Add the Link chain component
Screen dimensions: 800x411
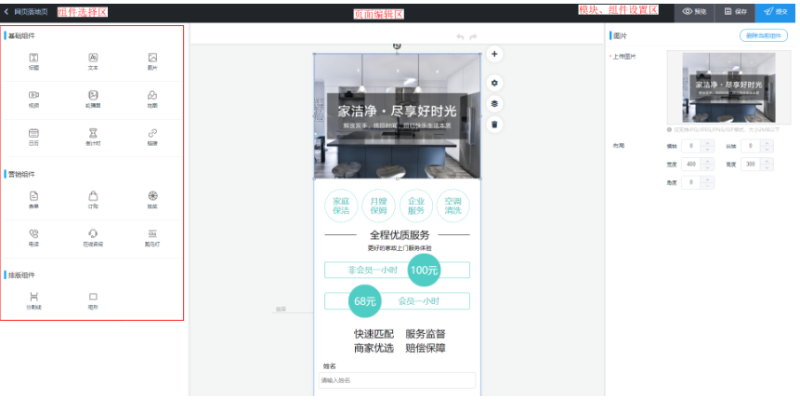tap(152, 137)
